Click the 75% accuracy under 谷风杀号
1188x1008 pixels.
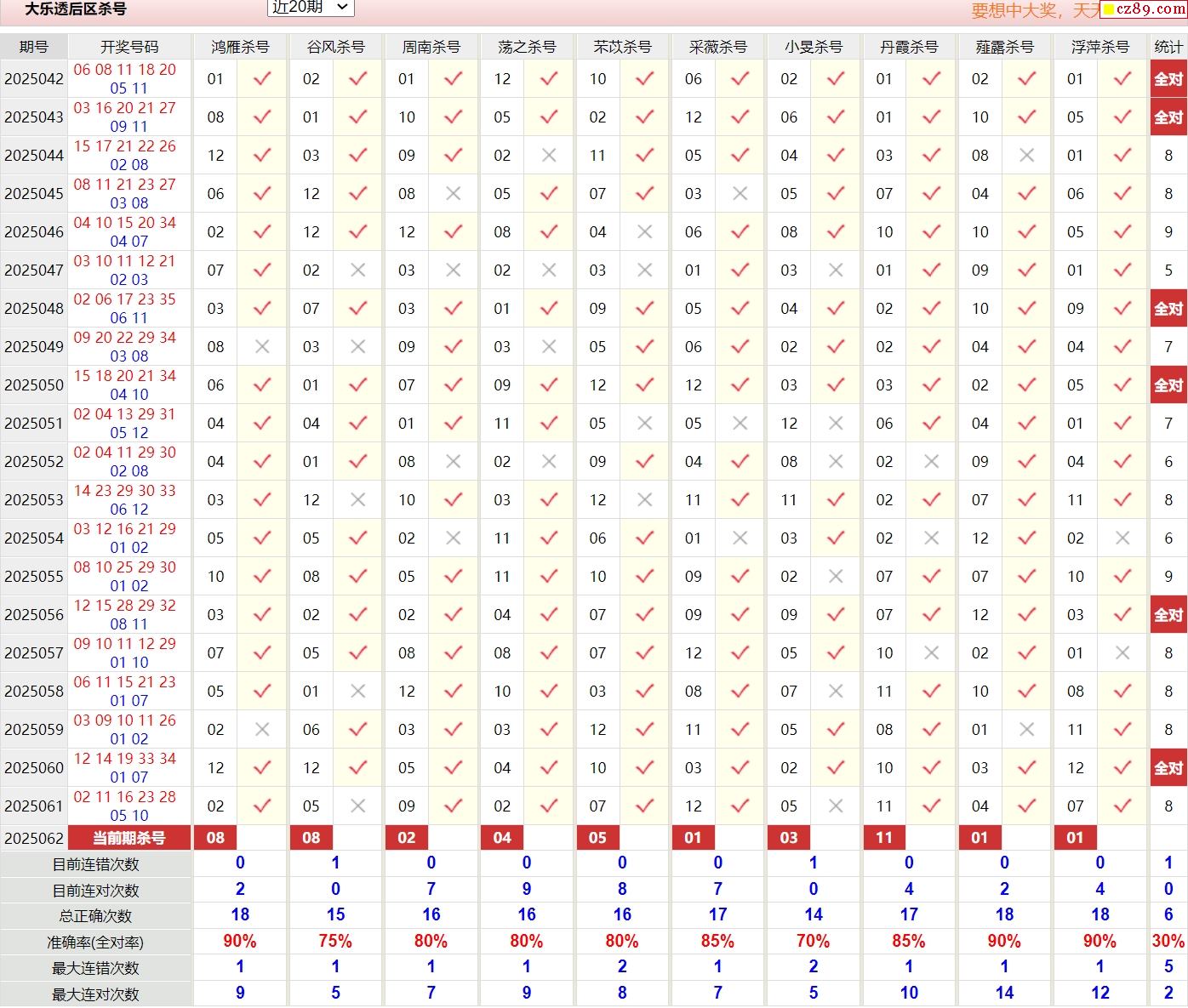coord(335,942)
